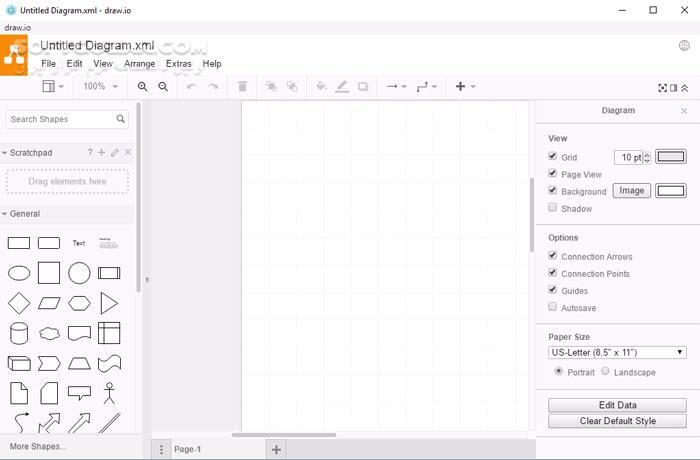
Task: Click More Shapes link
Action: tap(38, 446)
